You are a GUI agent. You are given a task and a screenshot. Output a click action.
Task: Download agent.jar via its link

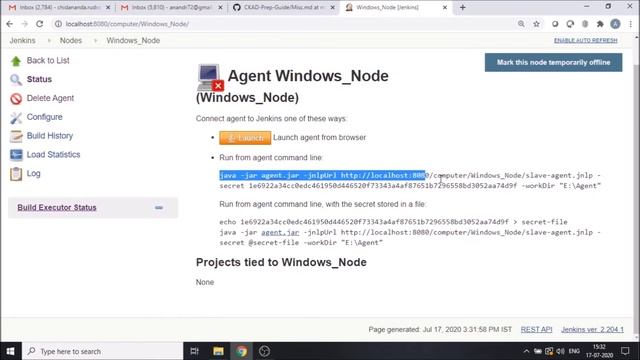point(280,232)
